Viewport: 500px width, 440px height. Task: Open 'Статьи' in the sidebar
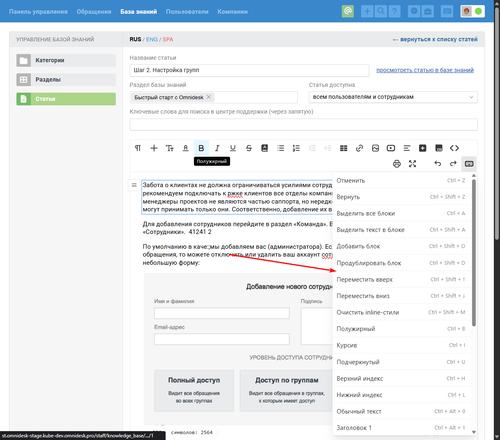[66, 99]
